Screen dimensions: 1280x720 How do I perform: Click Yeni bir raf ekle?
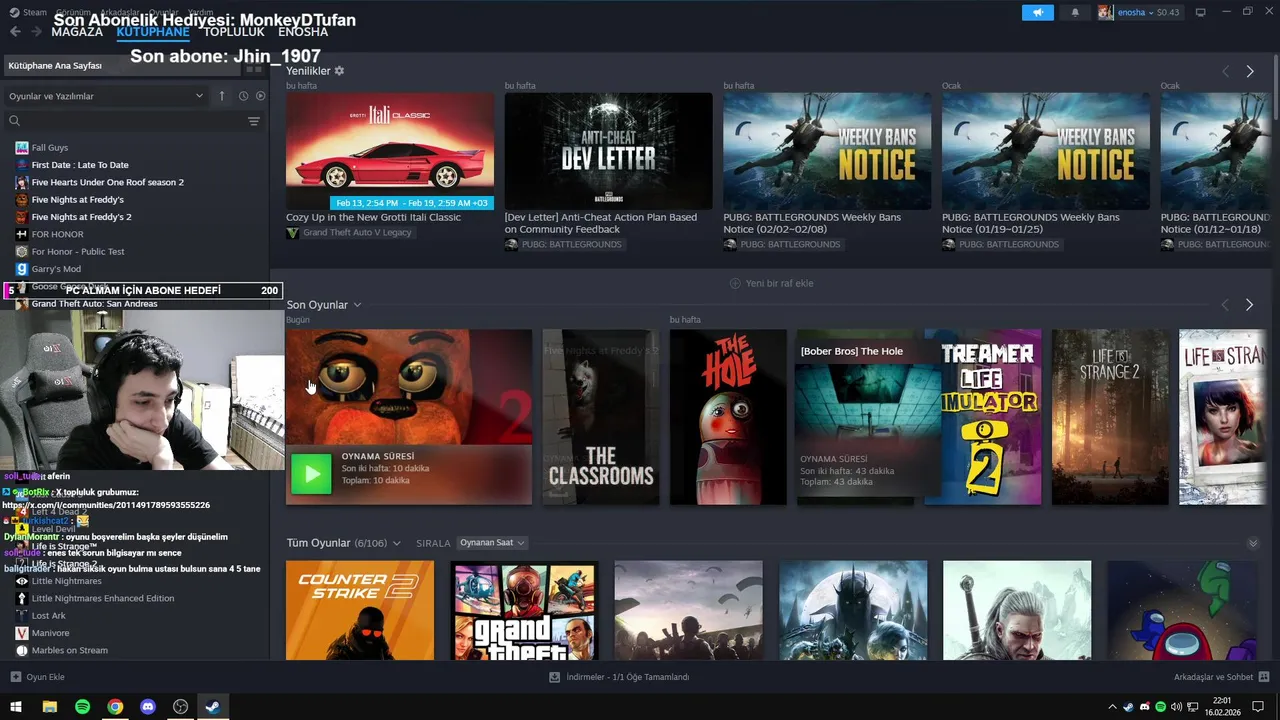(x=771, y=283)
